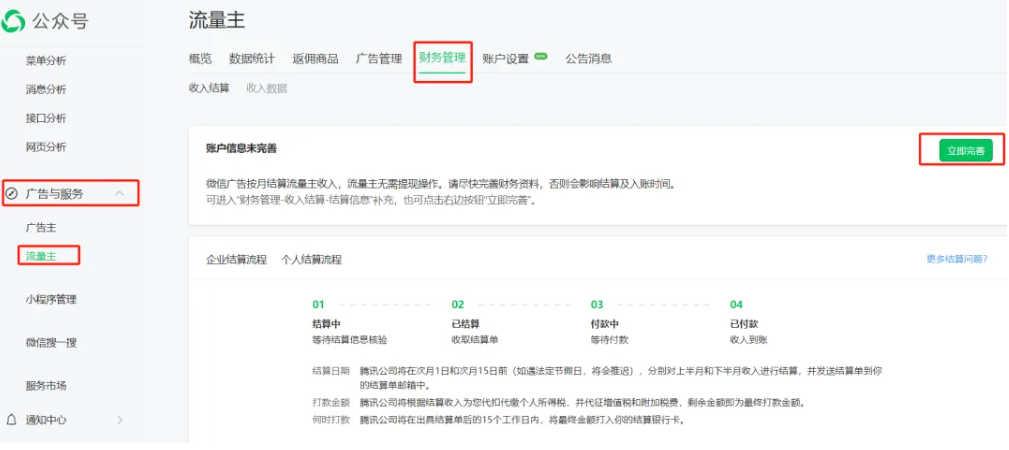Open the 数据统计 tab
This screenshot has height=450, width=1009.
click(x=251, y=58)
